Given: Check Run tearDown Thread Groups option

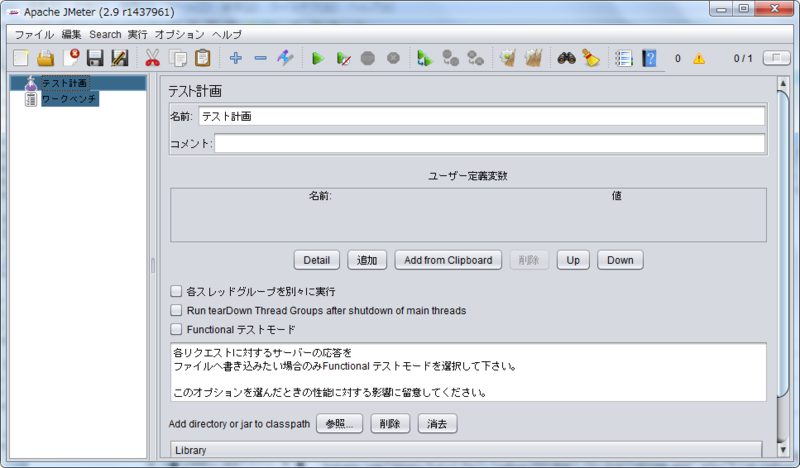Looking at the screenshot, I should (176, 310).
